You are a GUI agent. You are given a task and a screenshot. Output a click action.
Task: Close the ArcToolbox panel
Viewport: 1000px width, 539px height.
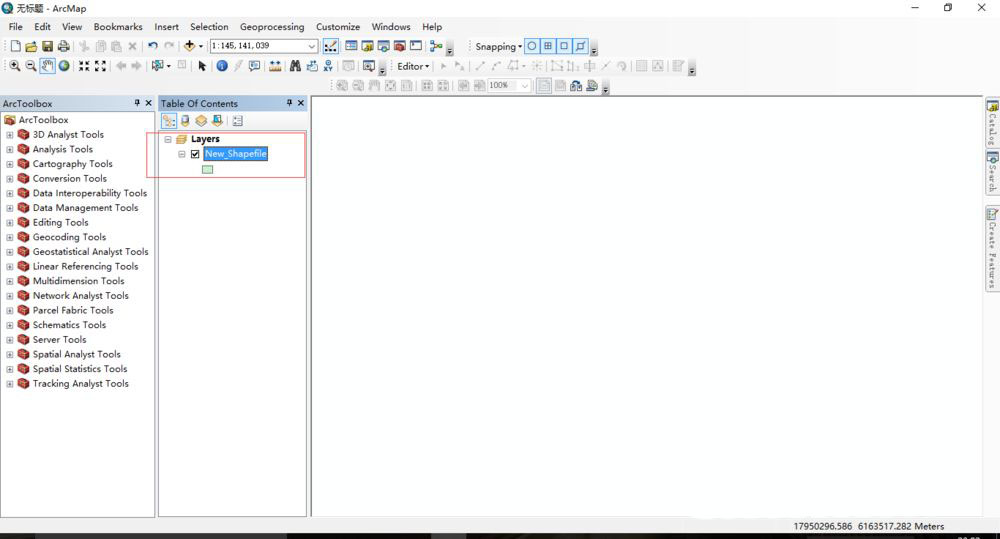coord(149,103)
